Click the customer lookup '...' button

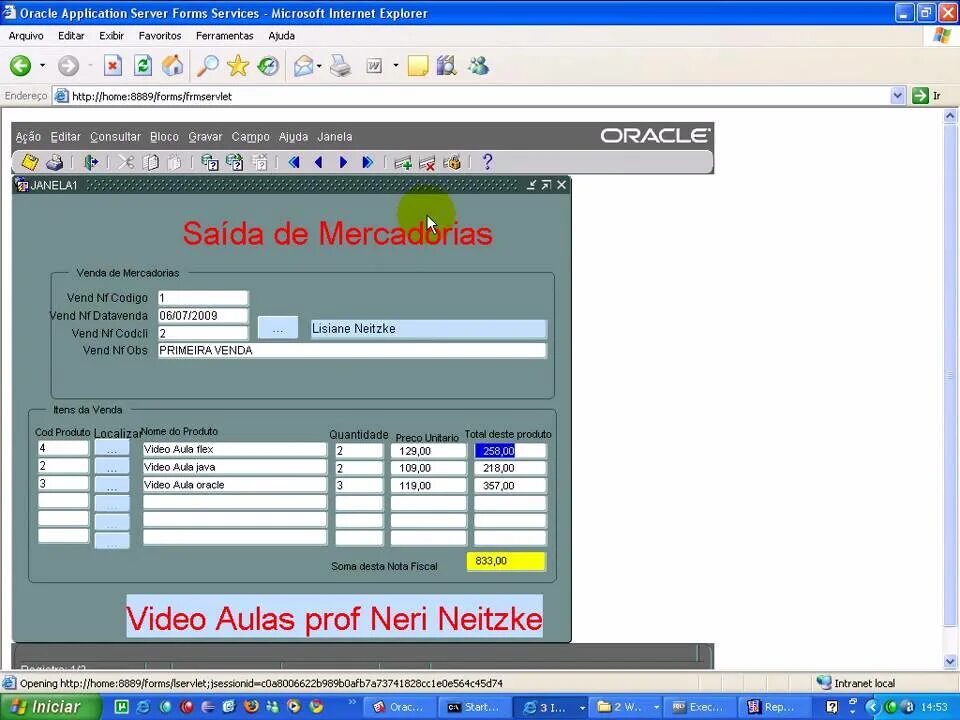point(278,328)
